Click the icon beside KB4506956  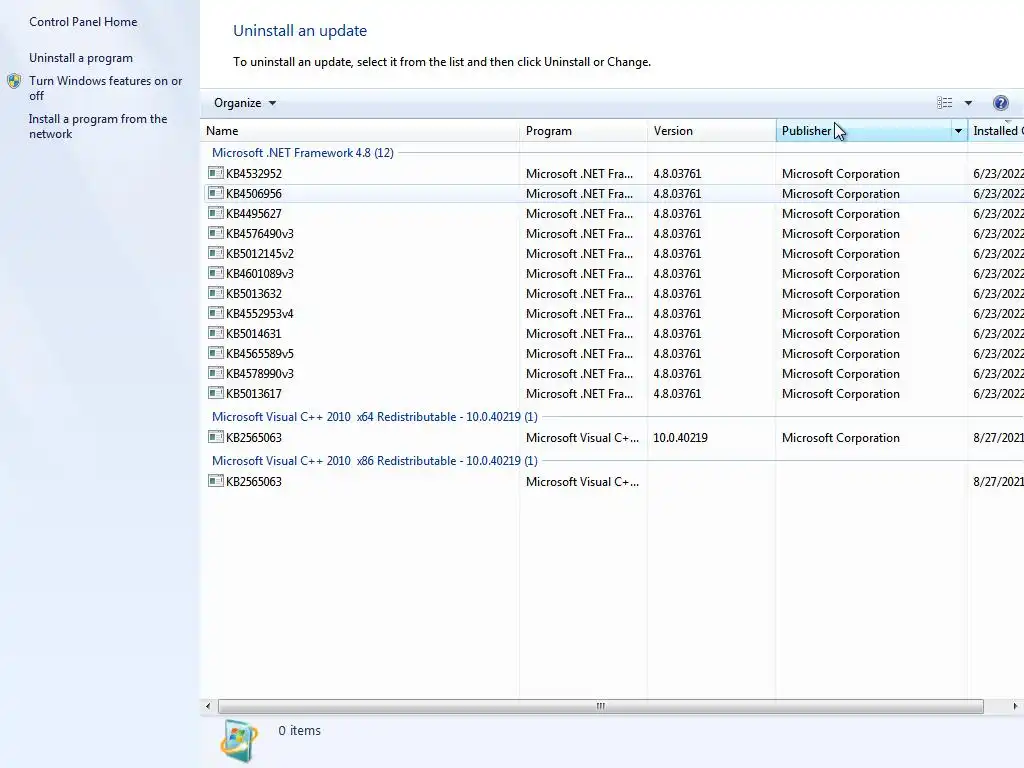click(x=216, y=193)
